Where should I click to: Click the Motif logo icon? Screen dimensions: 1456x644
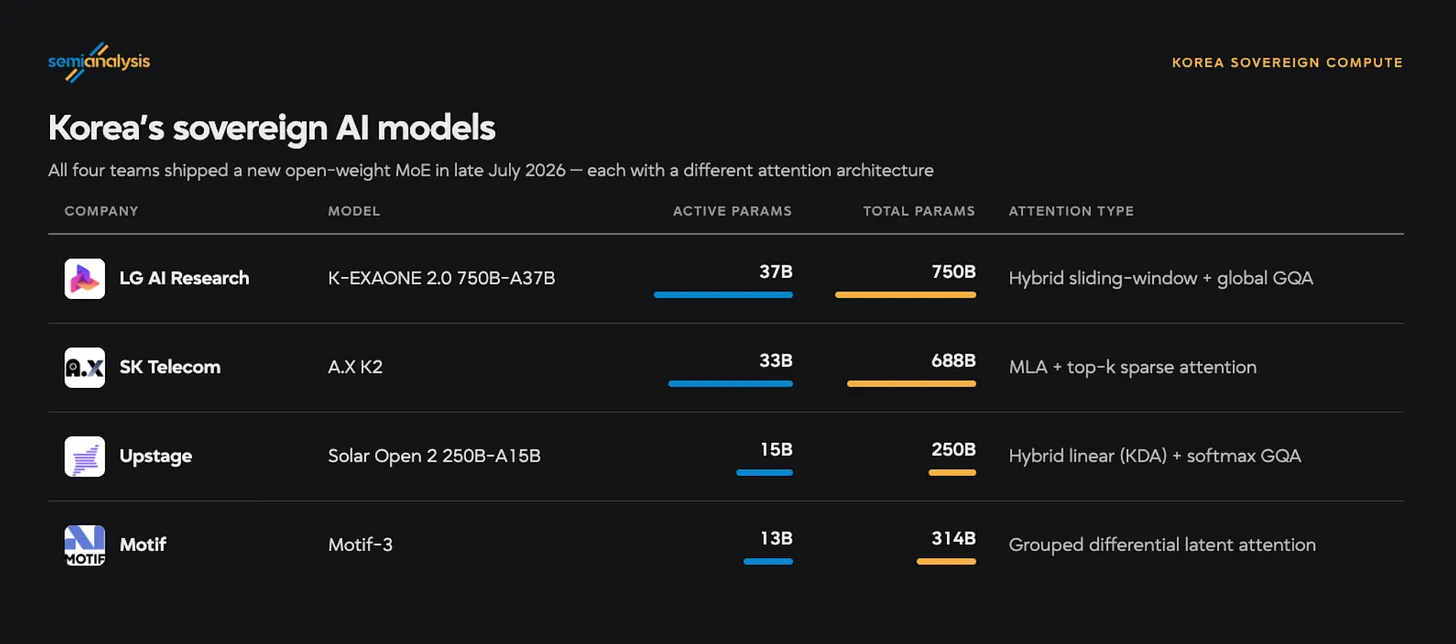(85, 545)
